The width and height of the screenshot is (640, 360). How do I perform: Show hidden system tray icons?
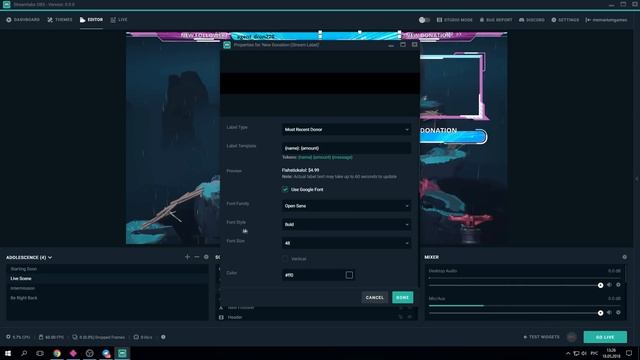click(568, 353)
